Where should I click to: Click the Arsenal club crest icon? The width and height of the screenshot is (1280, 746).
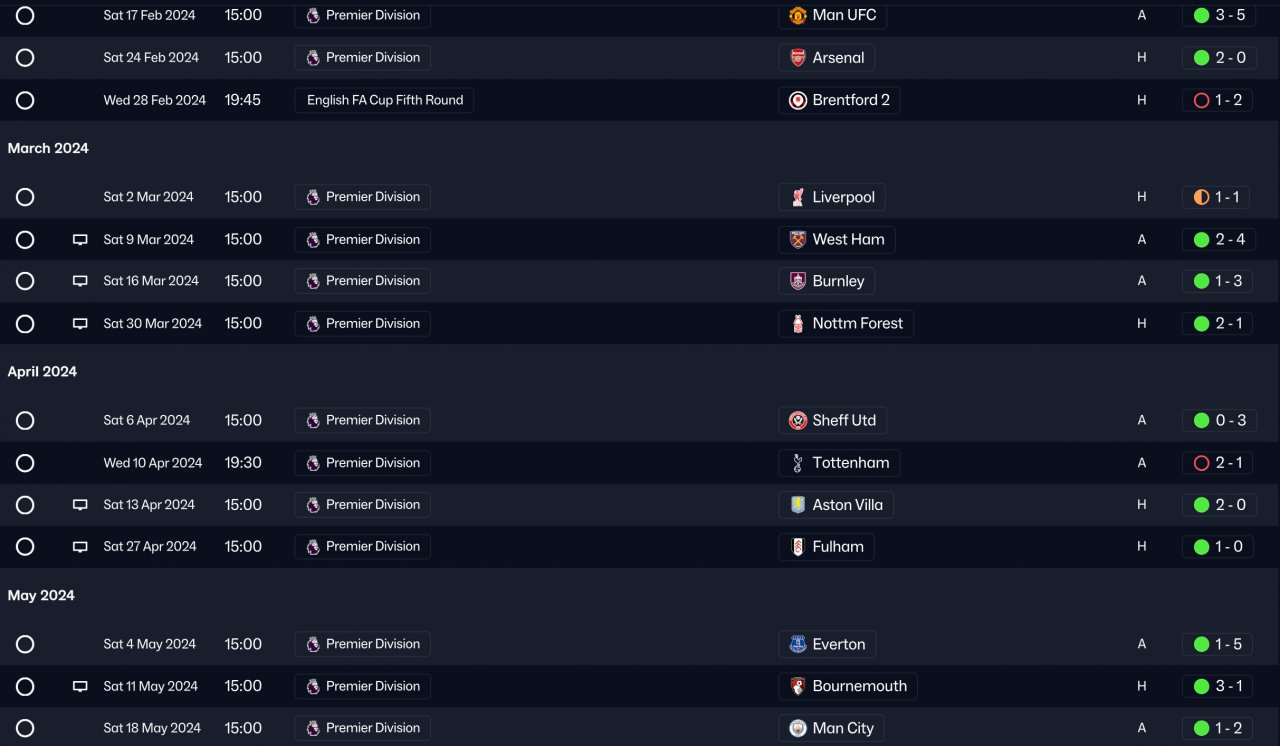(798, 58)
